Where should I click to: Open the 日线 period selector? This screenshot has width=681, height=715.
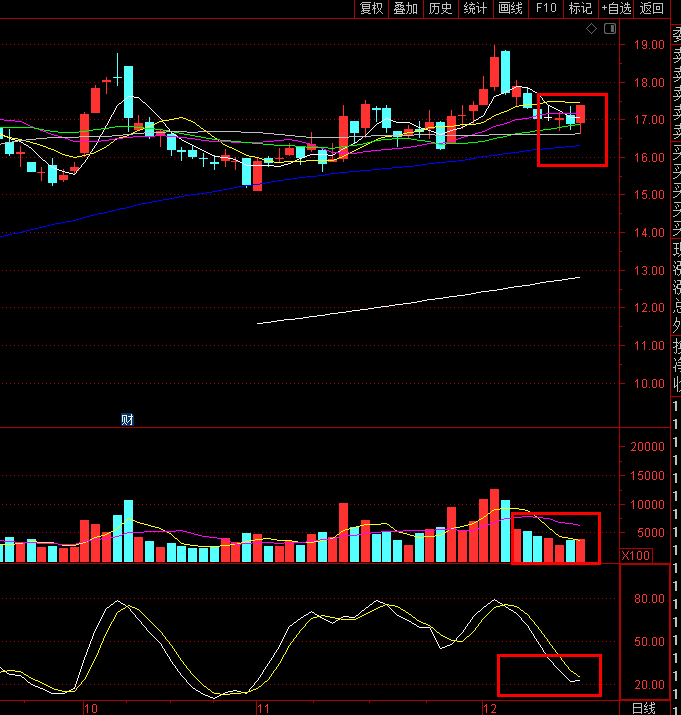pyautogui.click(x=643, y=708)
